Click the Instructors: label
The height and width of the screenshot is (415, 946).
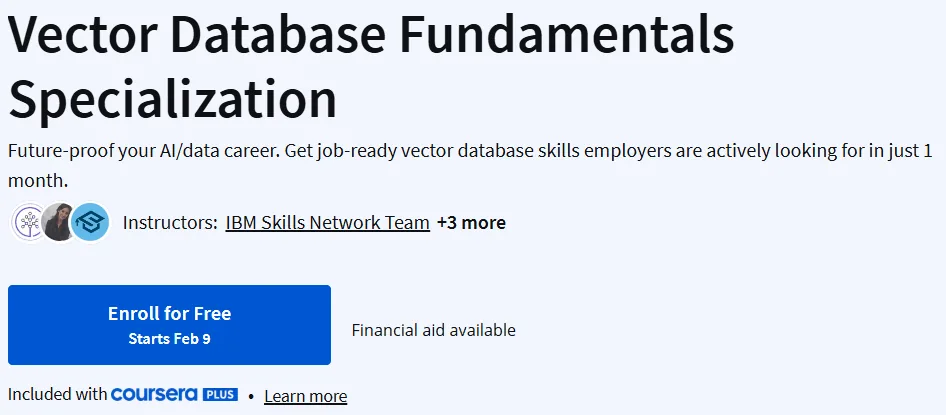click(x=170, y=223)
